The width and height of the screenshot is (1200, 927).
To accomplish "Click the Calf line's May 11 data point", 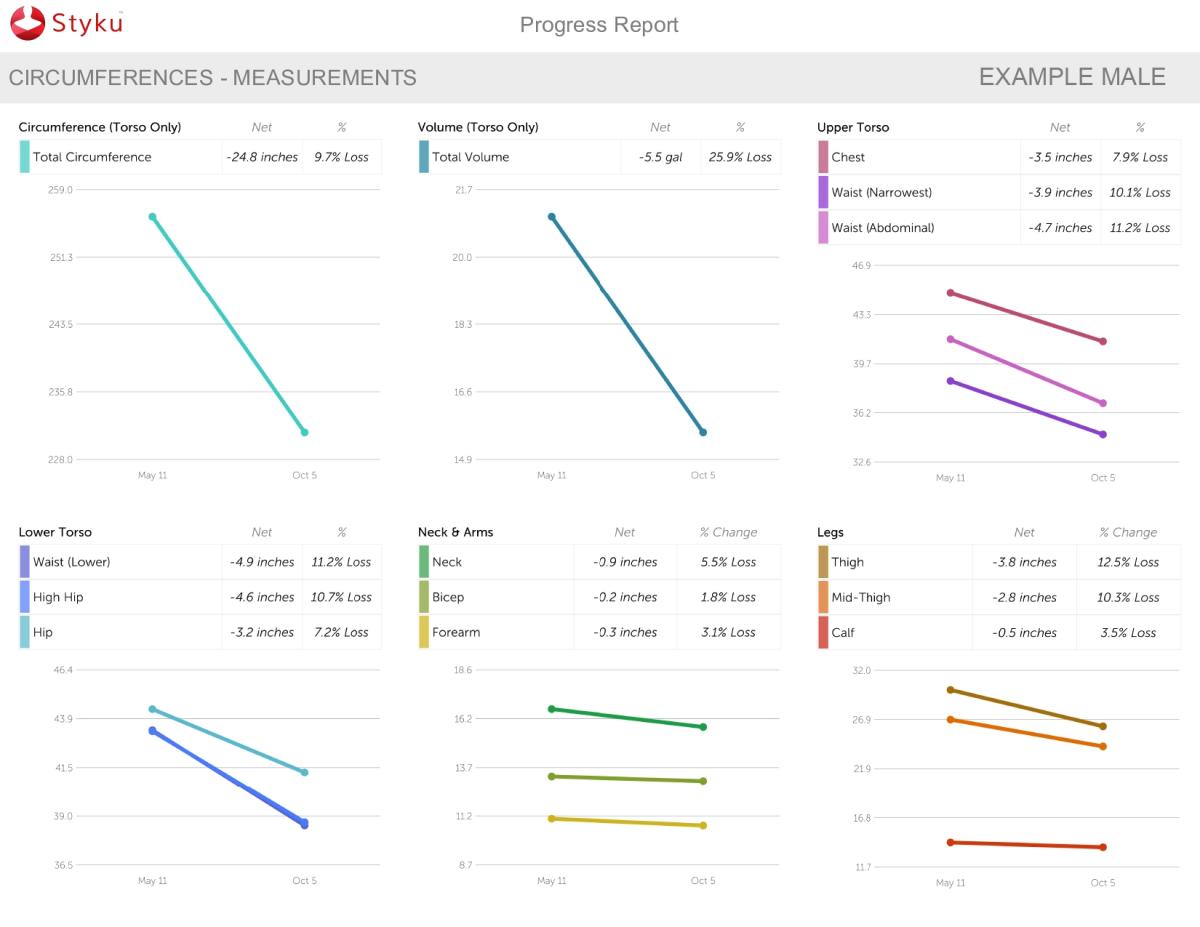I will click(x=950, y=842).
